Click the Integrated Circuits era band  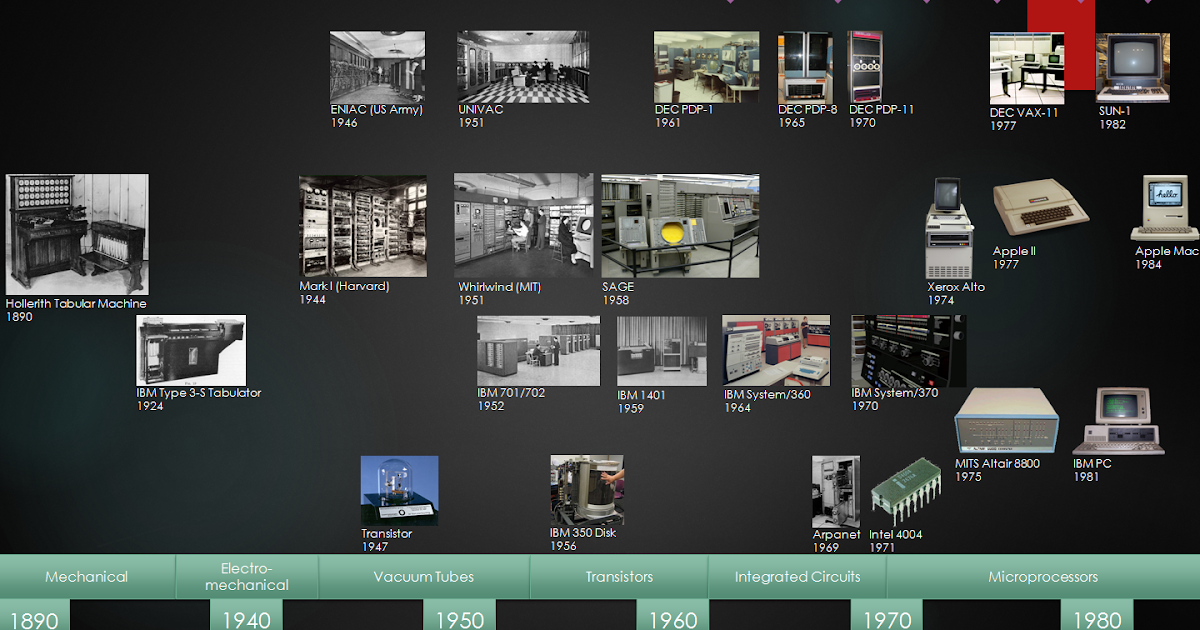796,577
